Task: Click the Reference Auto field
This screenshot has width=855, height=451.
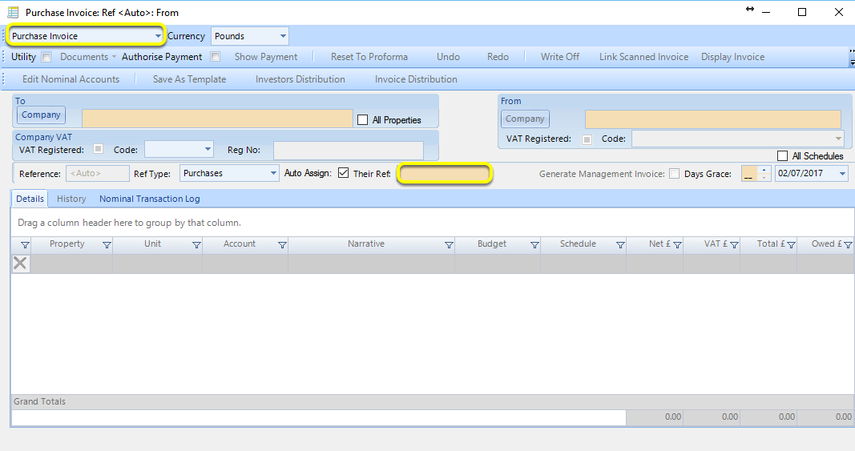Action: [x=98, y=173]
